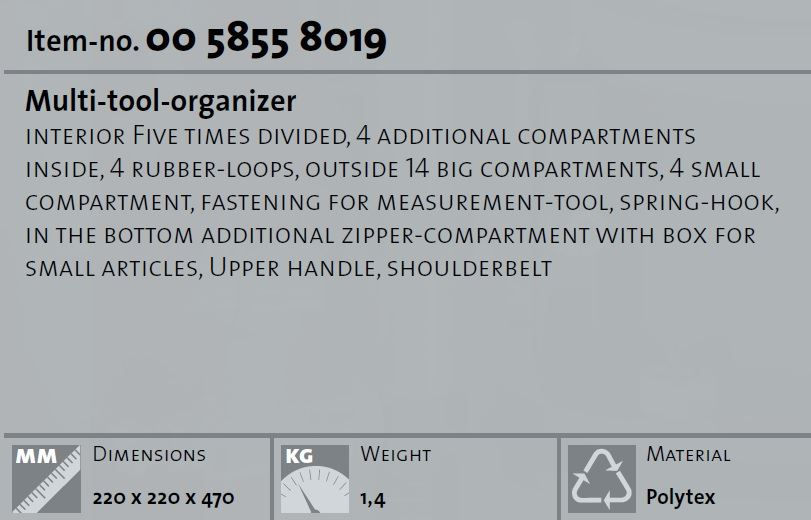Click the Dimensions label

click(x=149, y=454)
